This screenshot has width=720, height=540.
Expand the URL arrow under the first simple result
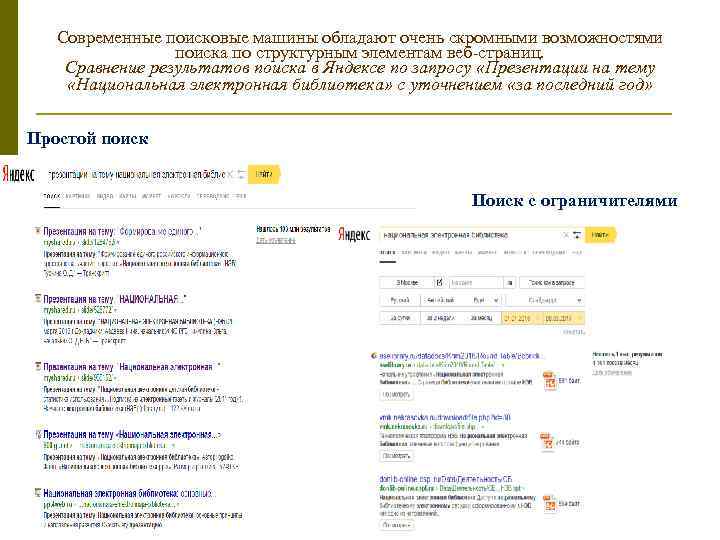click(118, 242)
